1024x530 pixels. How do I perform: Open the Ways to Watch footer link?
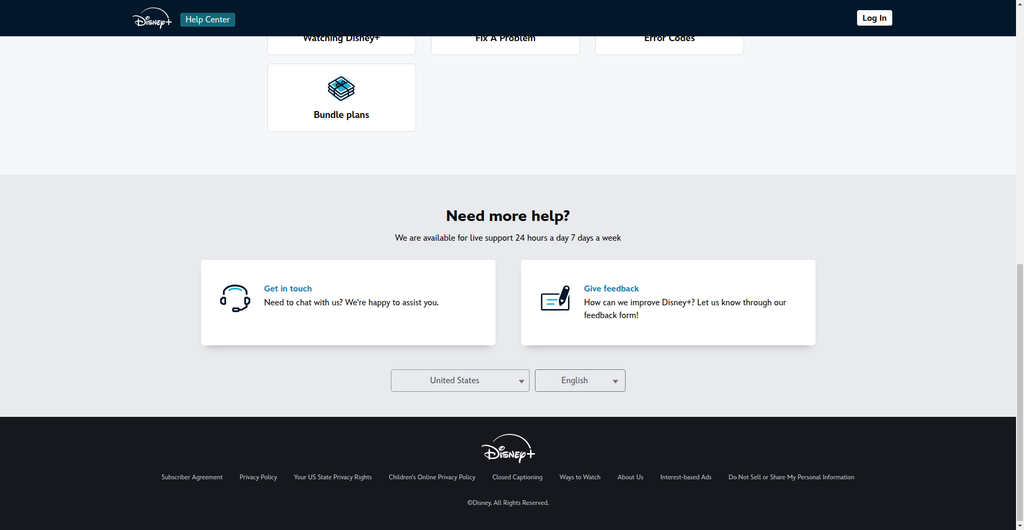tap(580, 477)
